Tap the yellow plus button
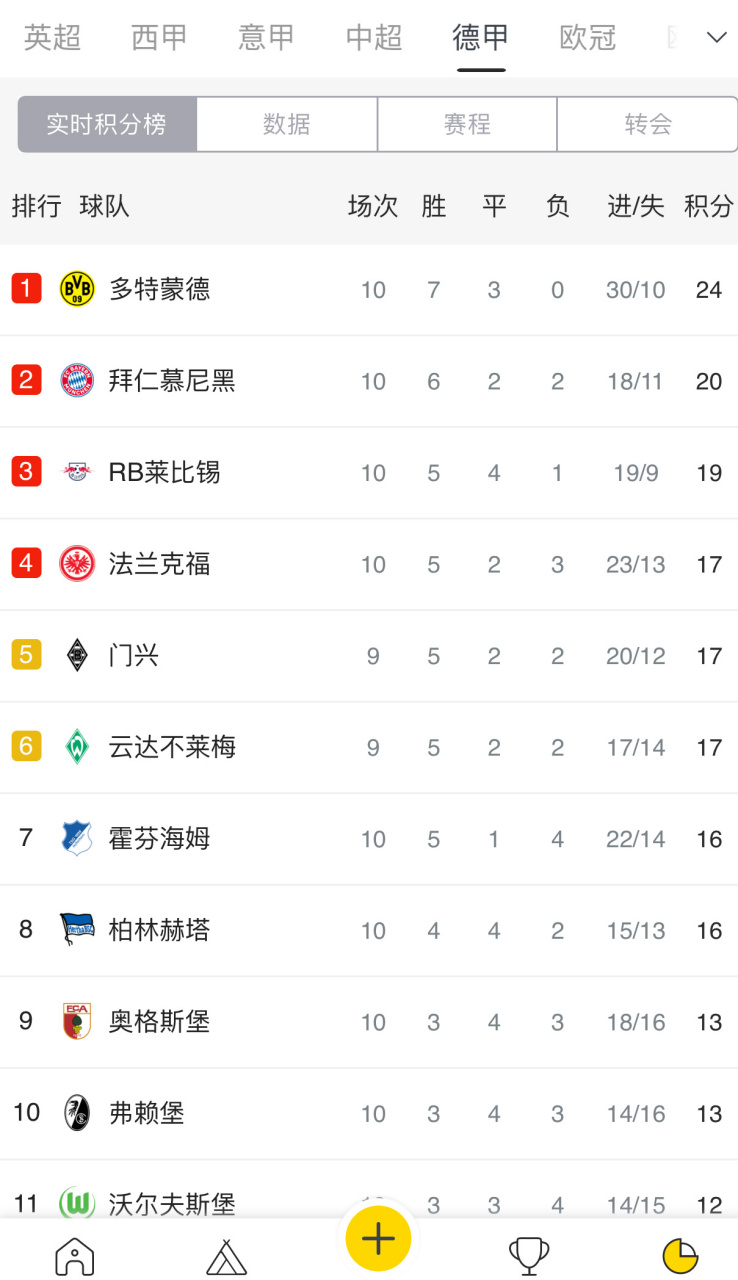738x1280 pixels. click(x=377, y=1240)
